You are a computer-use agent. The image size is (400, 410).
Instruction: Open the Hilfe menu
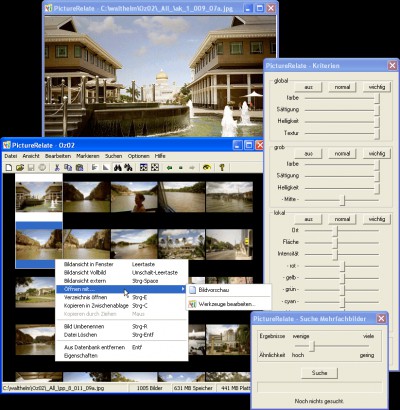pos(160,156)
